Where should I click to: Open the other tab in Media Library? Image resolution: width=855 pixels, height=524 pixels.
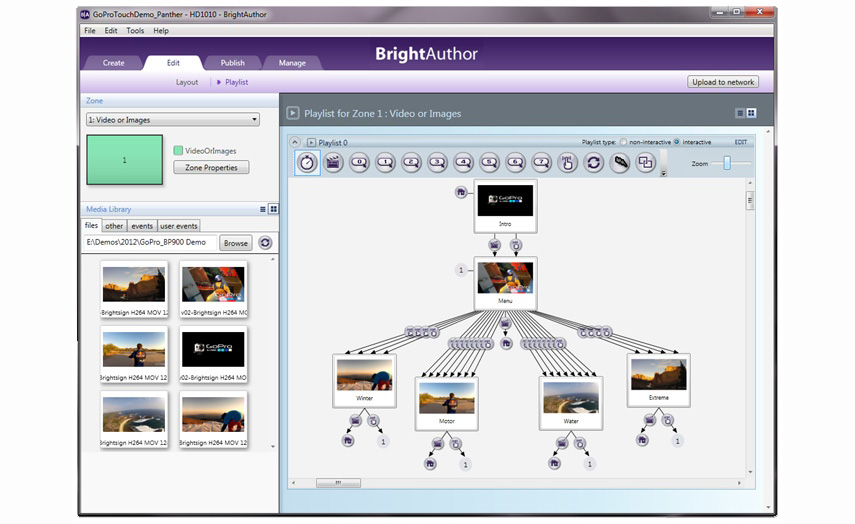point(114,226)
